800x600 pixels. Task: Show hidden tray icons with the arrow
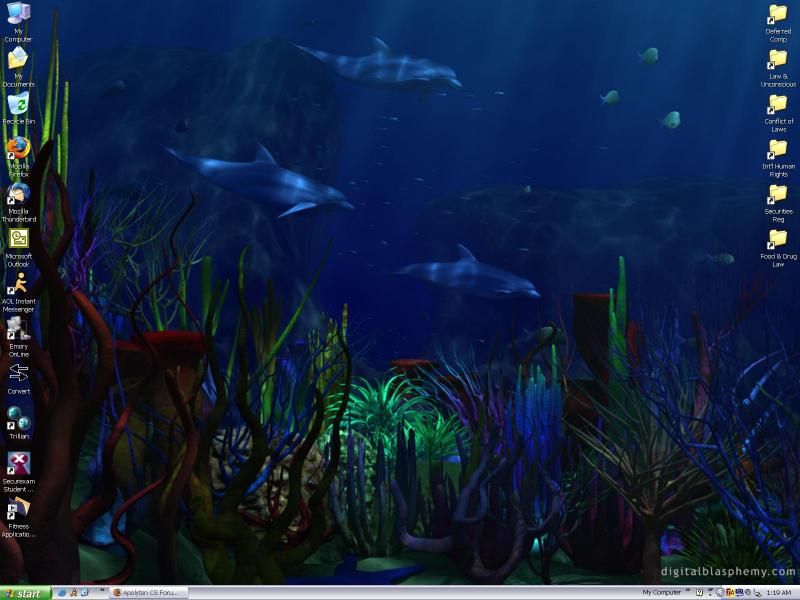click(x=720, y=593)
